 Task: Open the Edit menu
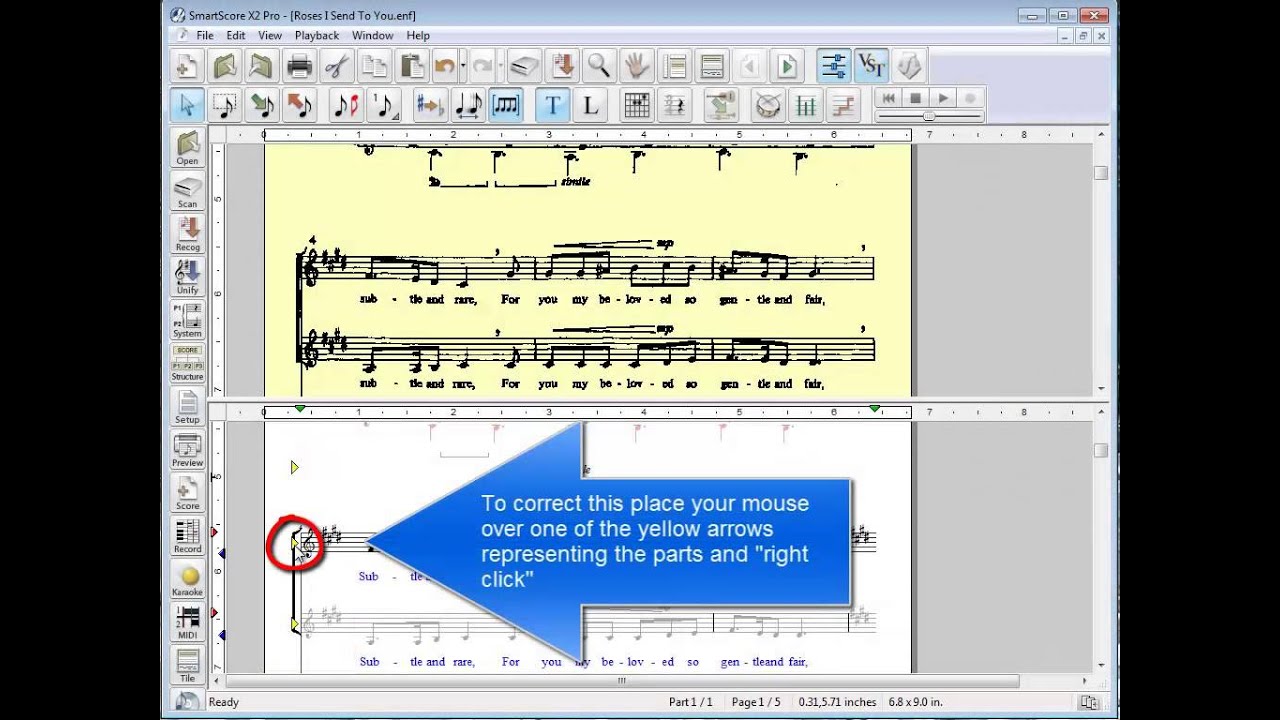pos(235,35)
